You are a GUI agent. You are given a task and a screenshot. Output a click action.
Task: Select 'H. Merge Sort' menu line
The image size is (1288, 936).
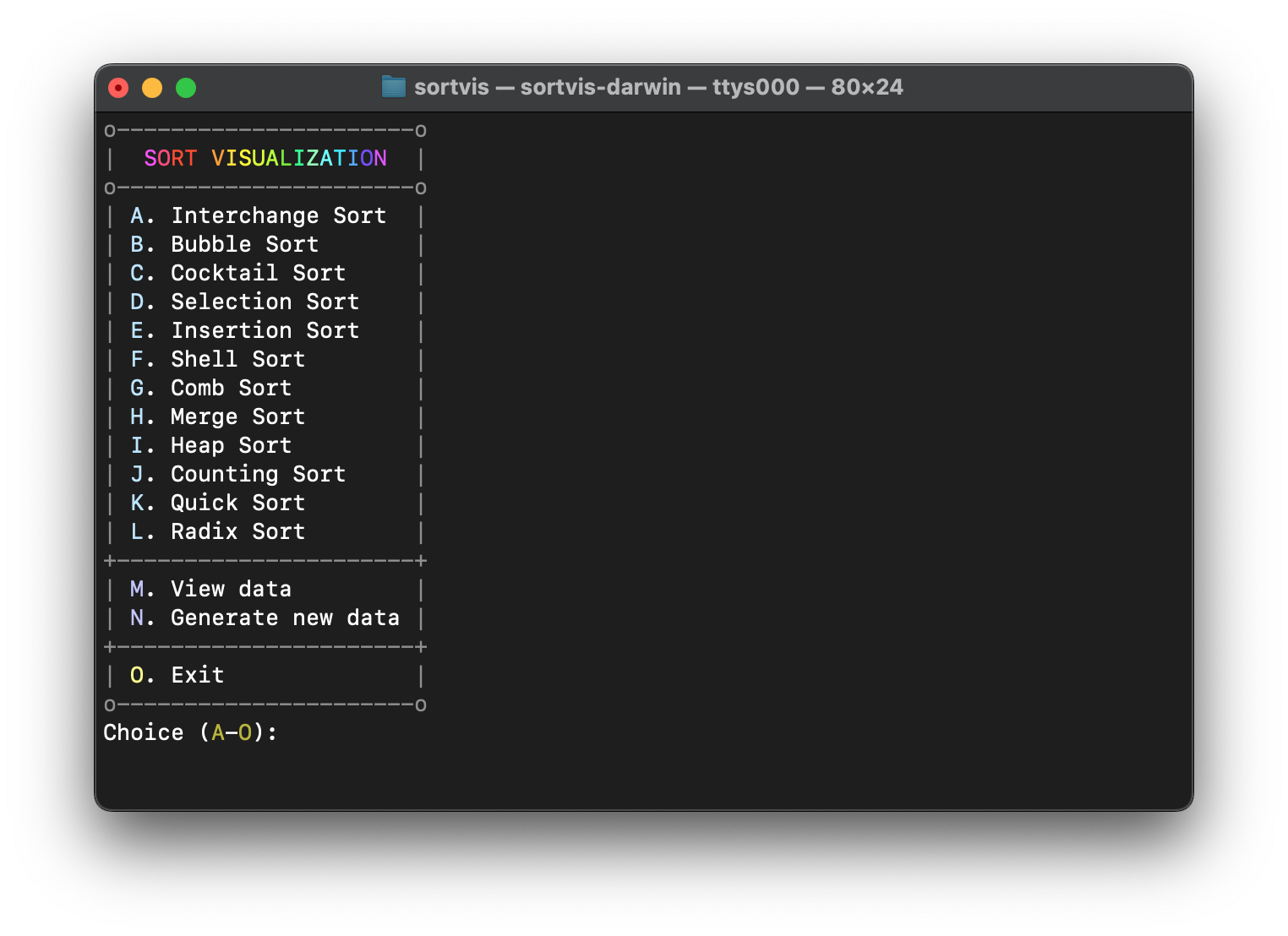(217, 417)
